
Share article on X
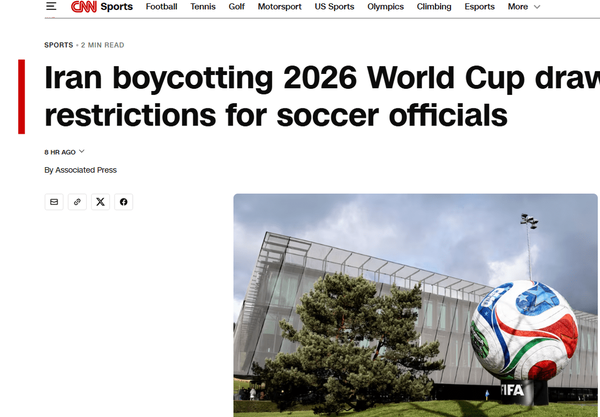coord(100,202)
